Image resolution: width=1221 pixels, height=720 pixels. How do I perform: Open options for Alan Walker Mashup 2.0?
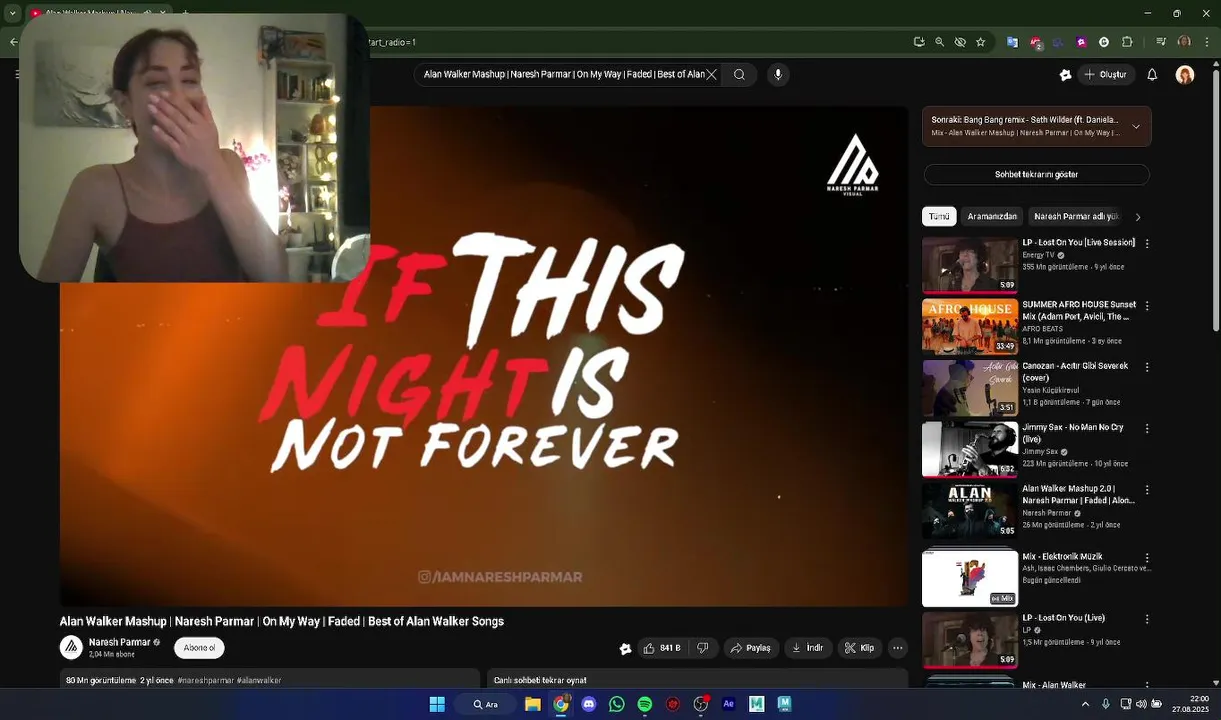click(1147, 490)
